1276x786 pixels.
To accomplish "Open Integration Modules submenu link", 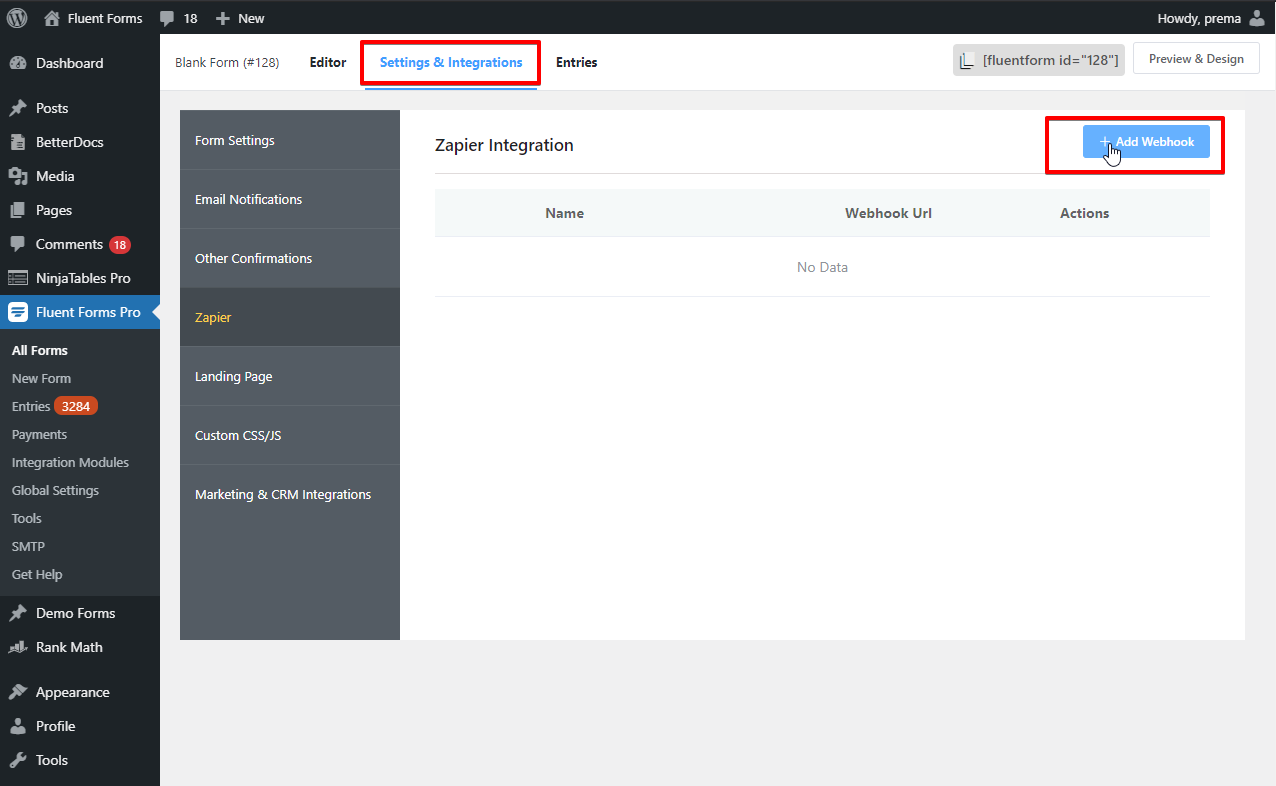I will [70, 462].
